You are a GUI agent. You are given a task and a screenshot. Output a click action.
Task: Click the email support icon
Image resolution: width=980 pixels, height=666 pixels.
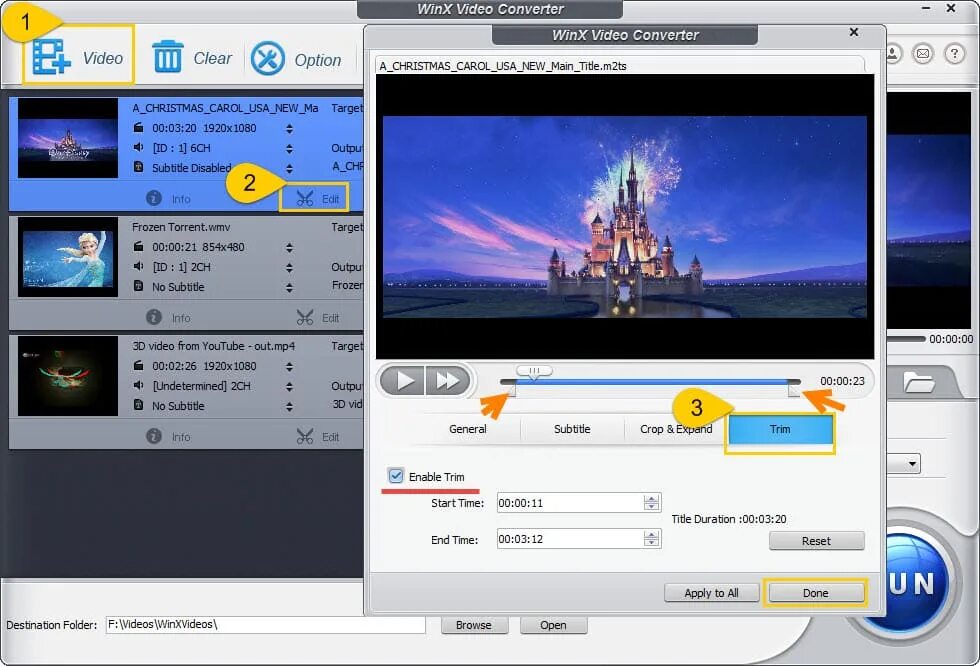(x=923, y=54)
